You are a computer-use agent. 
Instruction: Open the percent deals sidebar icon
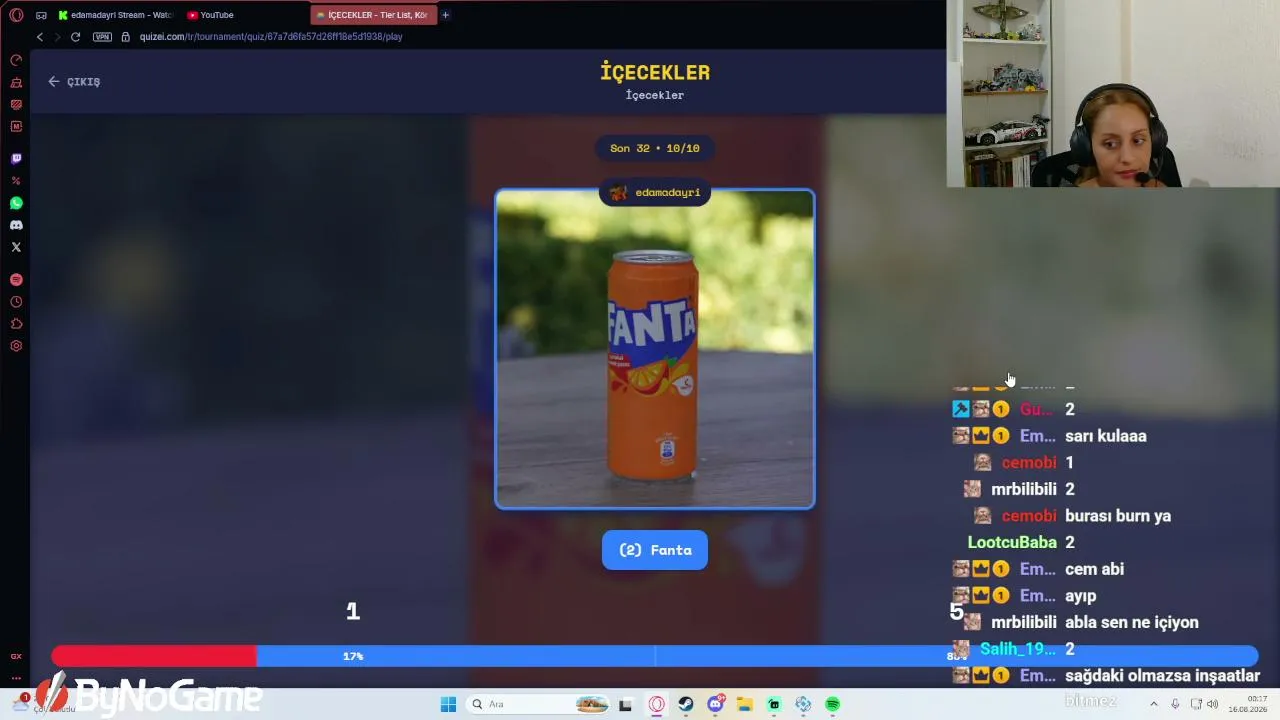pos(16,181)
